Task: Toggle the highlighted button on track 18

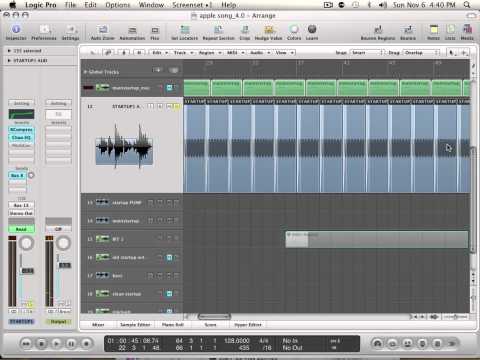Action: pos(169,294)
